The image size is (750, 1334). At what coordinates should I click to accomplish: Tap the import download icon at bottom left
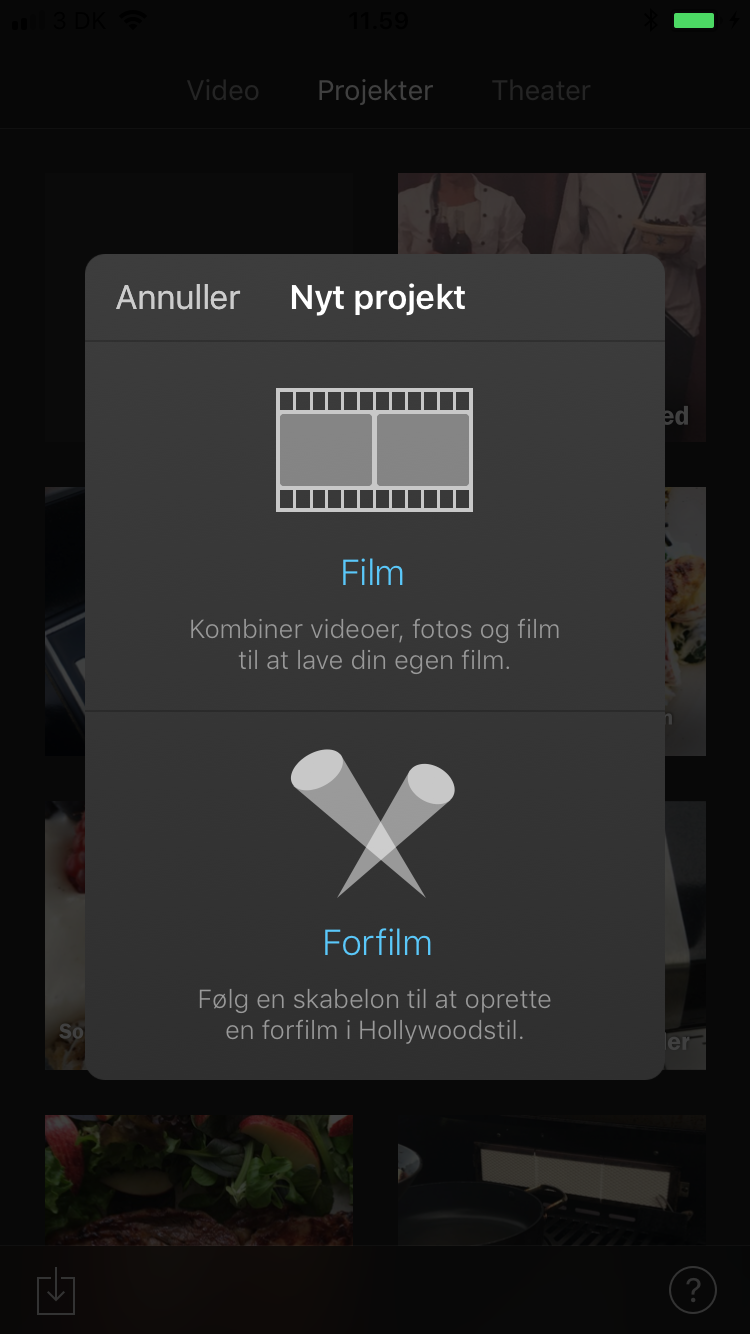pos(56,1290)
